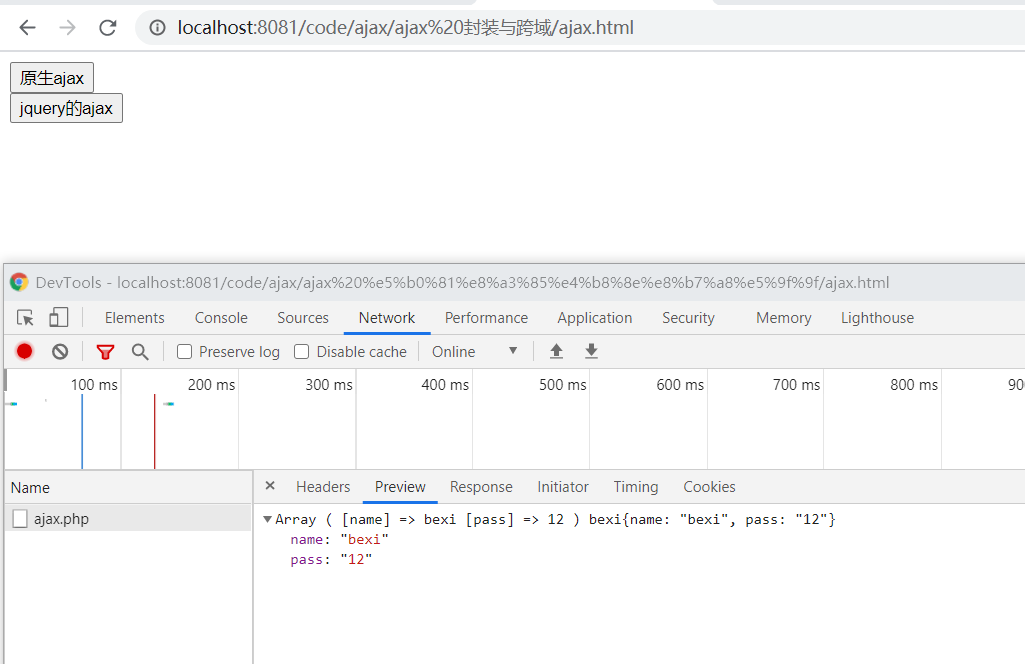1025x664 pixels.
Task: Close the request details pane
Action: pyautogui.click(x=270, y=486)
